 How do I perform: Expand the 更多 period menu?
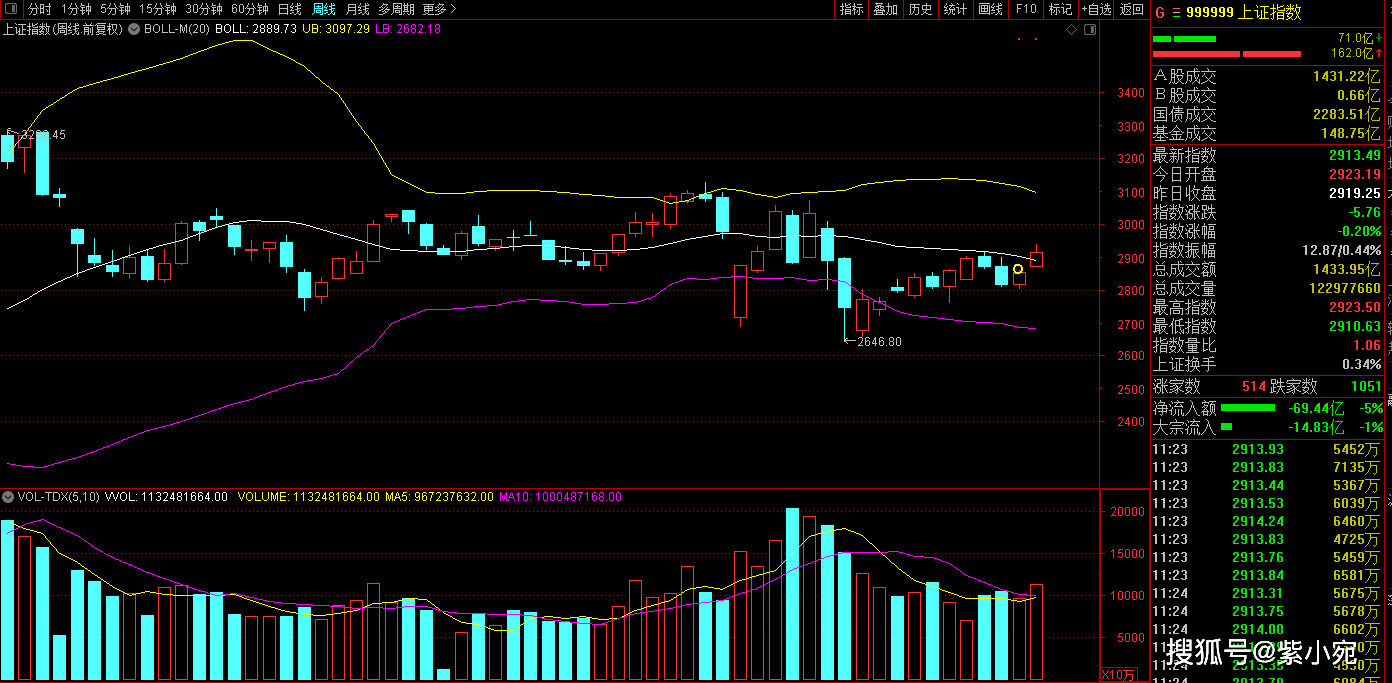(438, 9)
